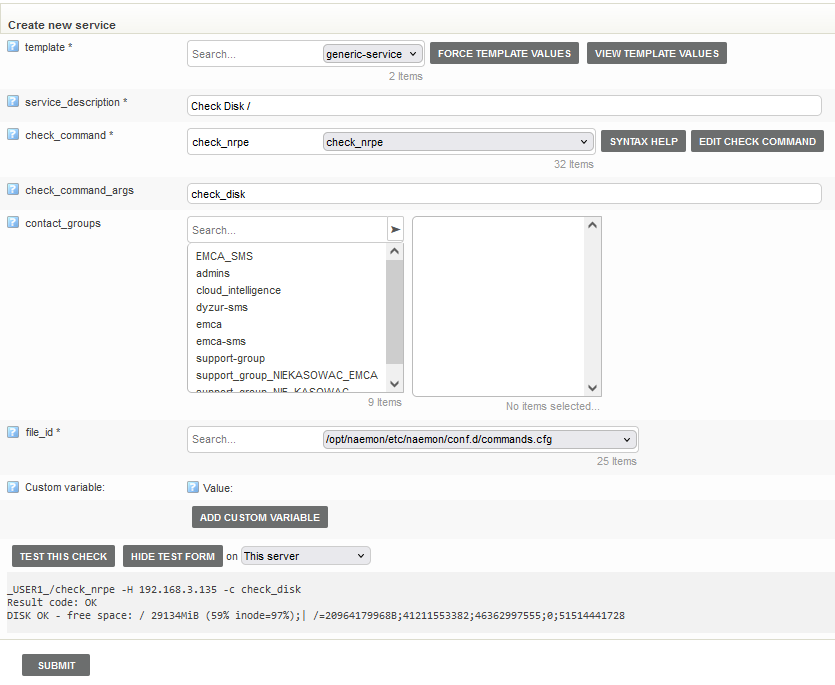This screenshot has width=835, height=685.
Task: Click help icon next to file_id
Action: point(13,431)
